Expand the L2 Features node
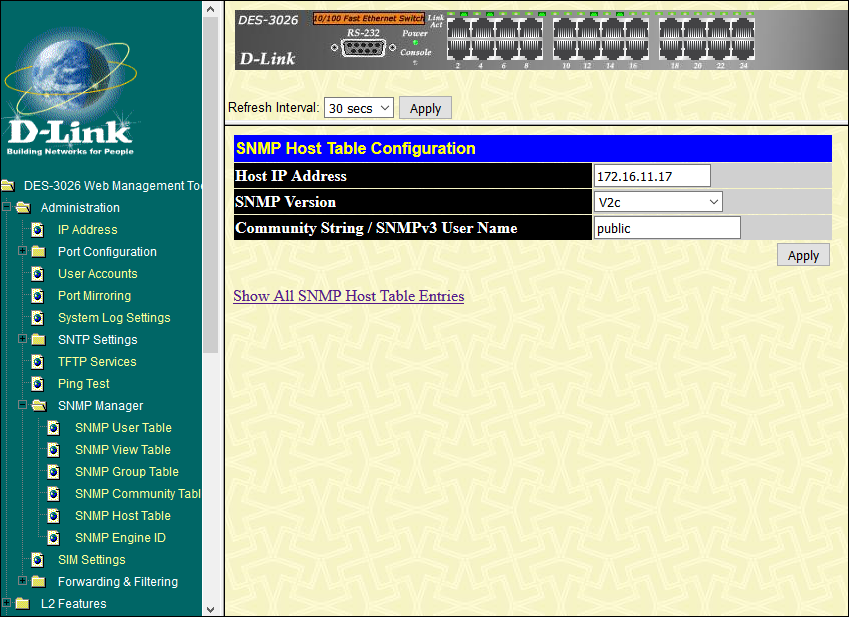The width and height of the screenshot is (849, 617). pos(7,603)
